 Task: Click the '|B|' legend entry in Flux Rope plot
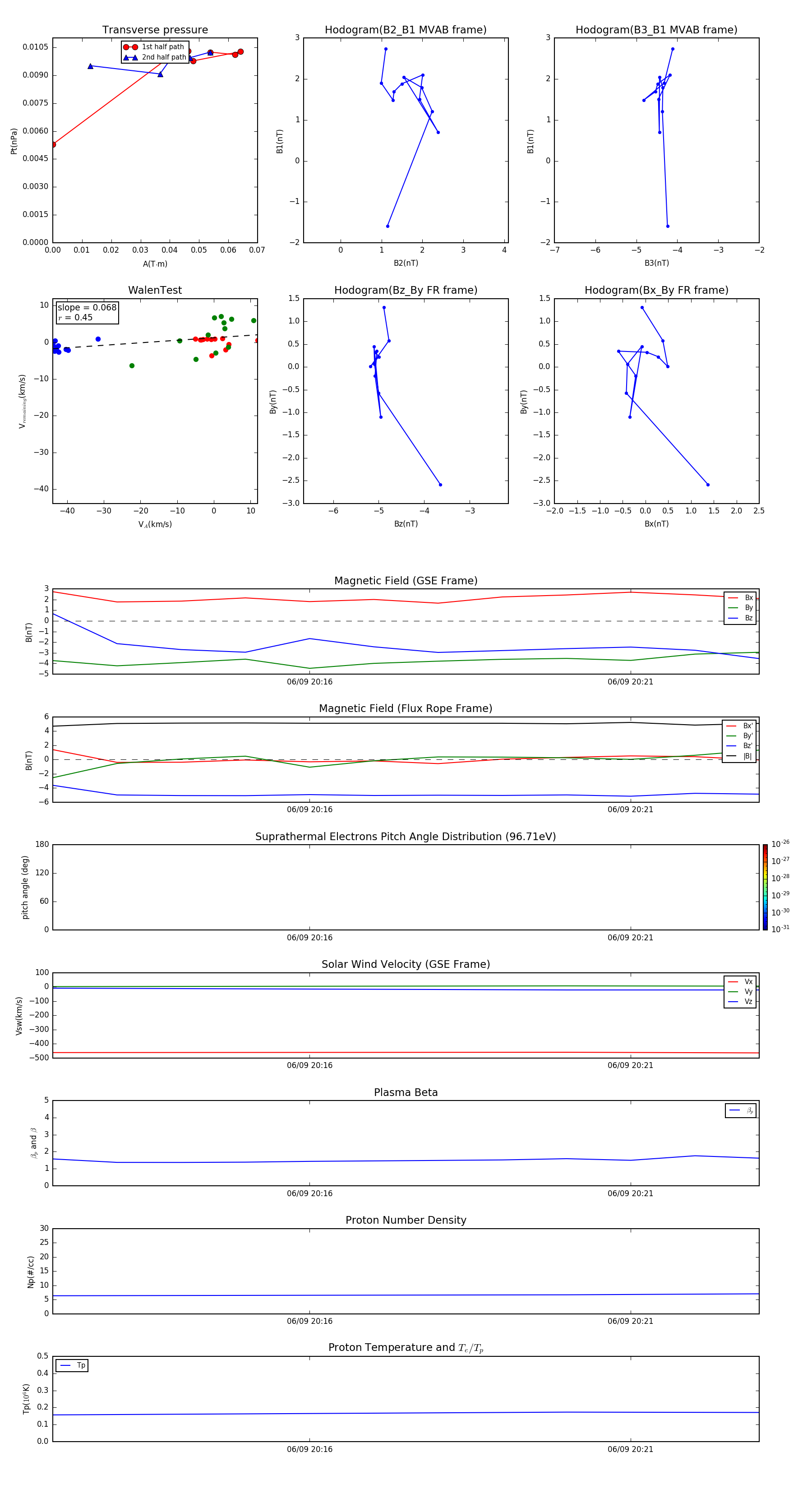[x=739, y=756]
